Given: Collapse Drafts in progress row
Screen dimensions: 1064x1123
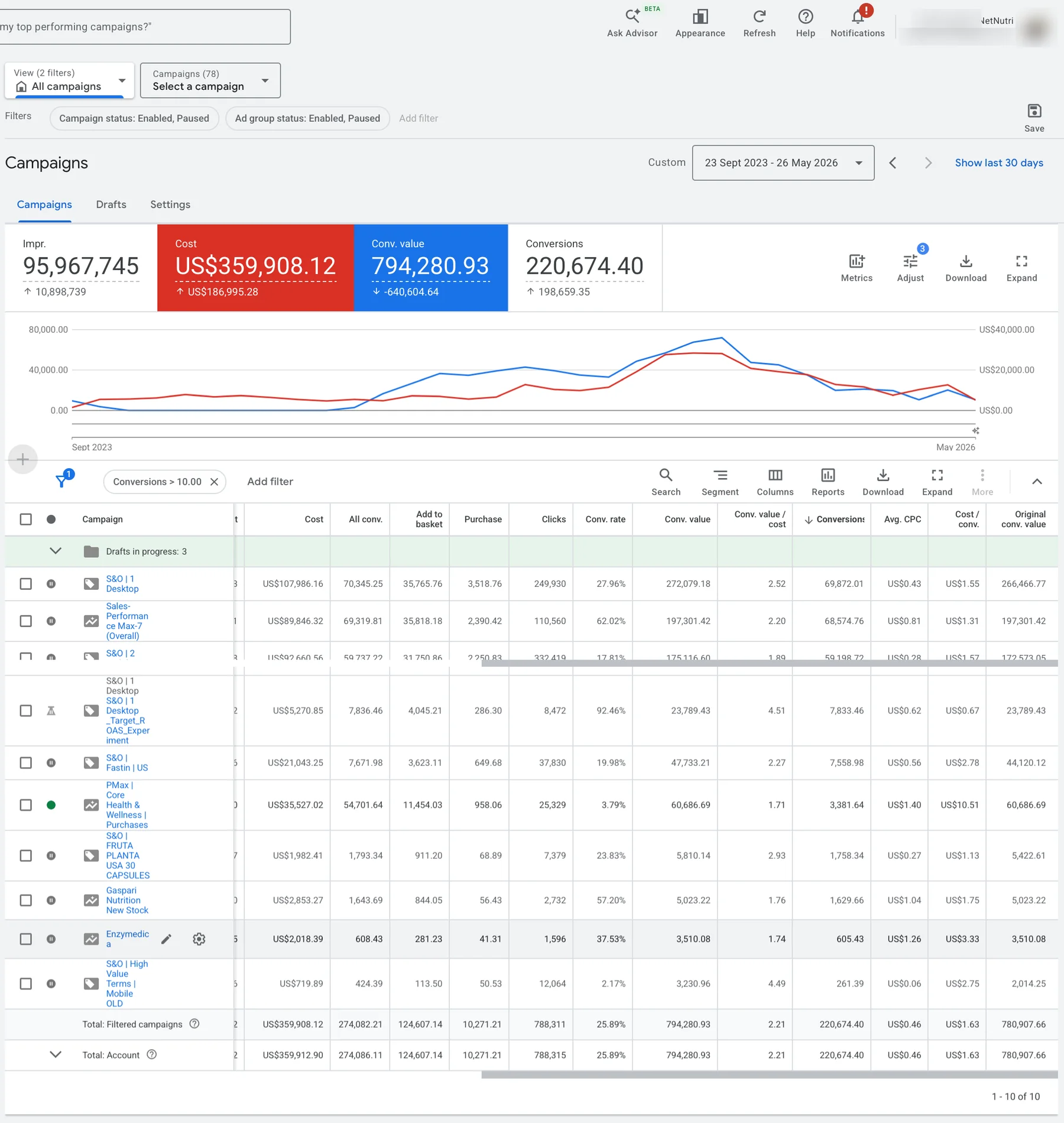Looking at the screenshot, I should click(56, 551).
